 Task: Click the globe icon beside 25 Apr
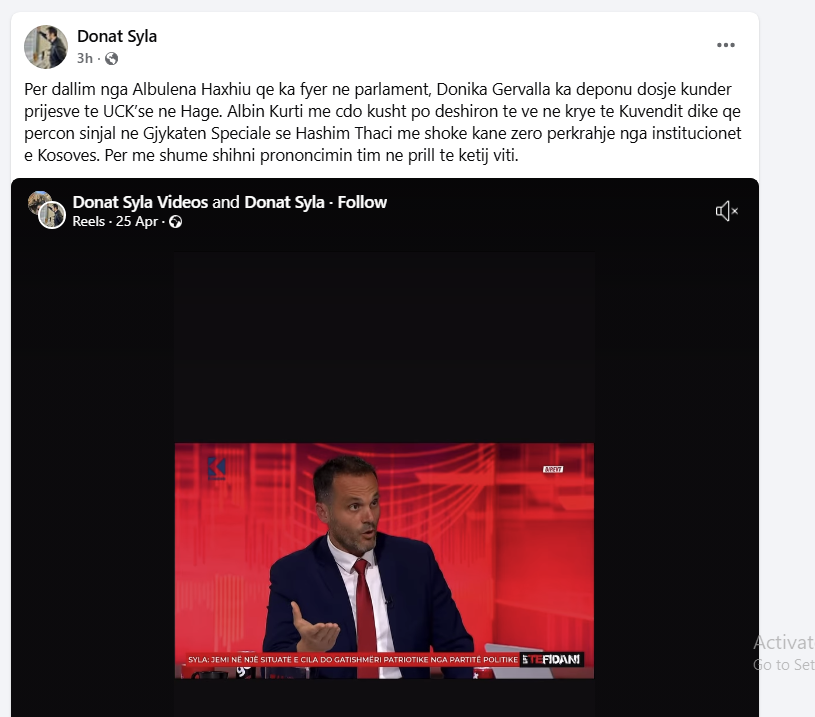click(x=176, y=222)
